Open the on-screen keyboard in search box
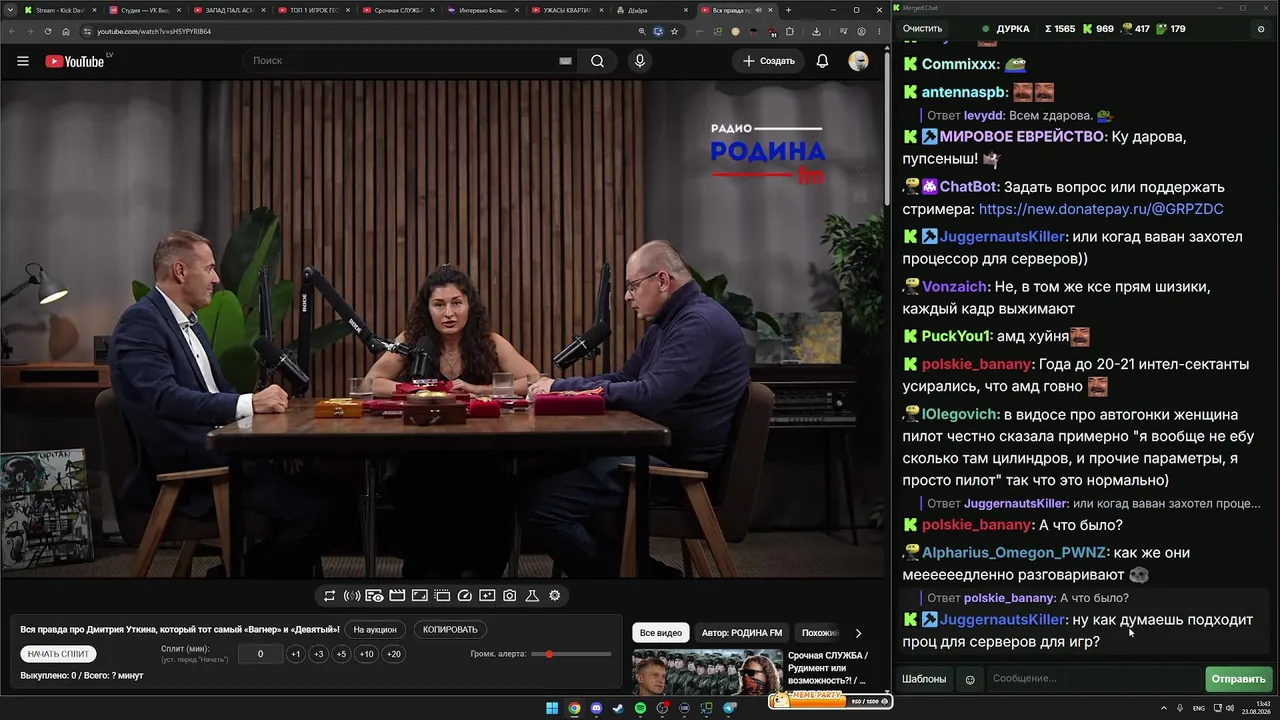 (565, 61)
